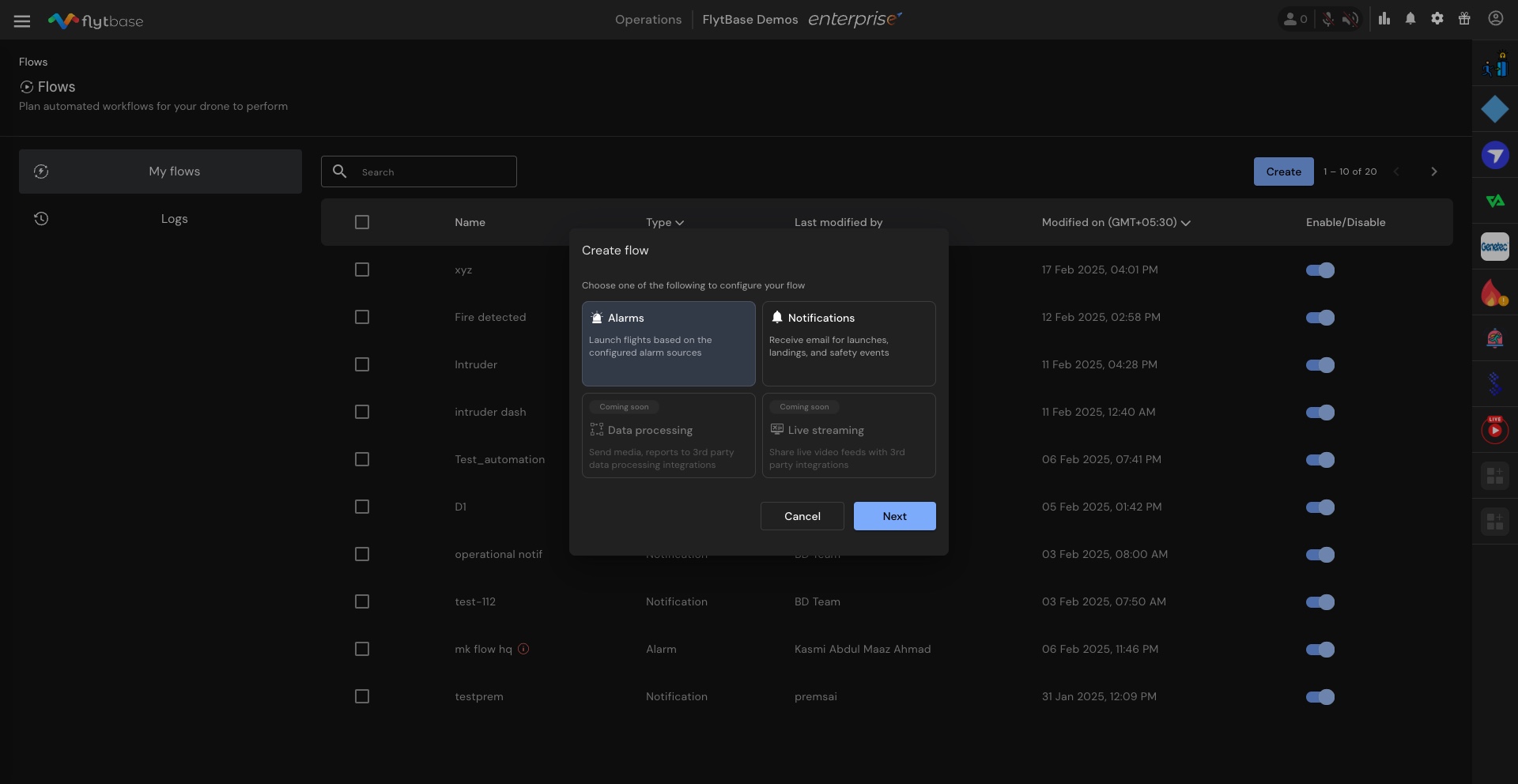Image resolution: width=1518 pixels, height=784 pixels.
Task: Tick the checkbox for the xyz flow
Action: (x=362, y=270)
